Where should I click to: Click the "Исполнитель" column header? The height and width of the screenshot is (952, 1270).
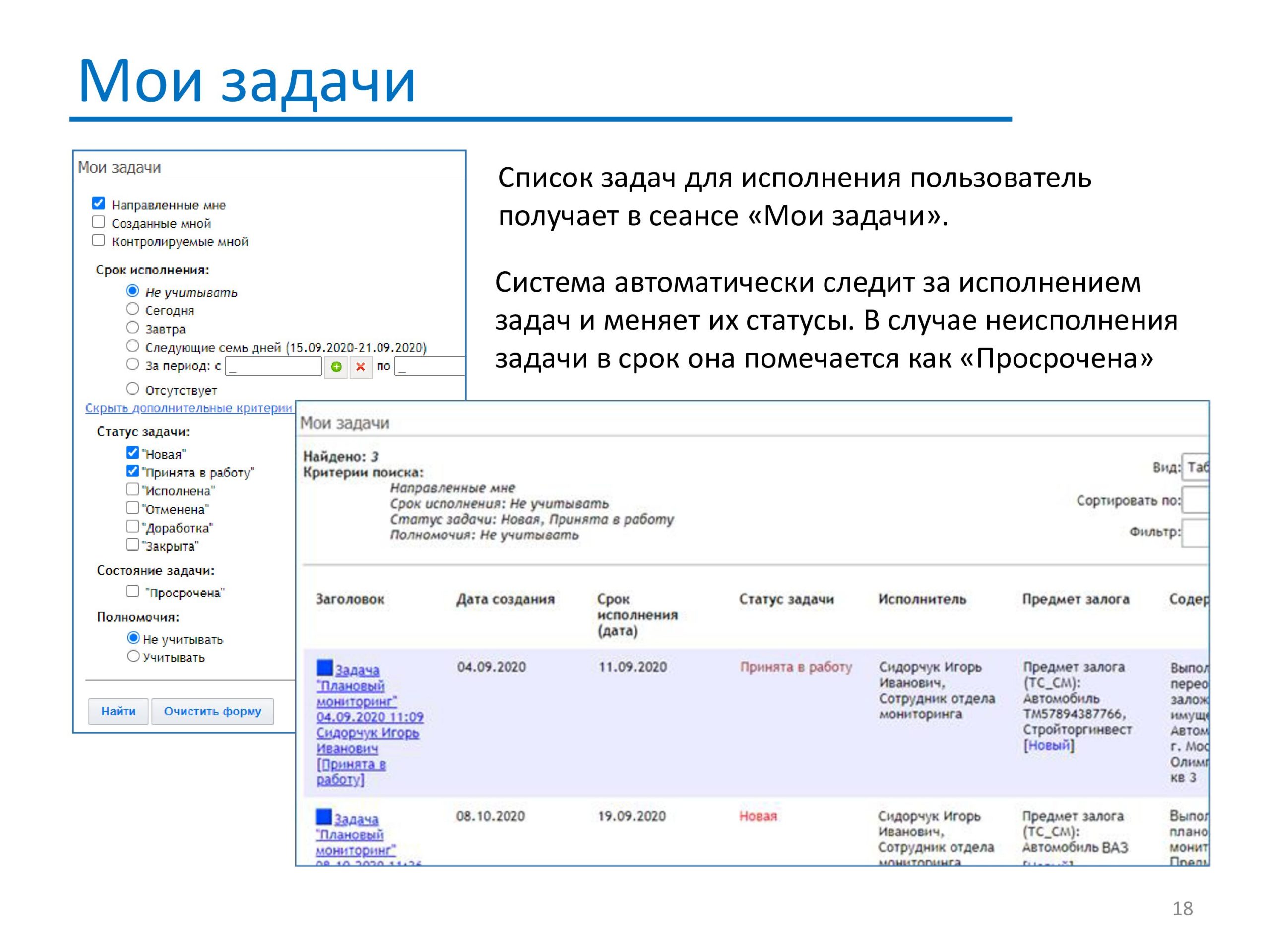click(922, 599)
